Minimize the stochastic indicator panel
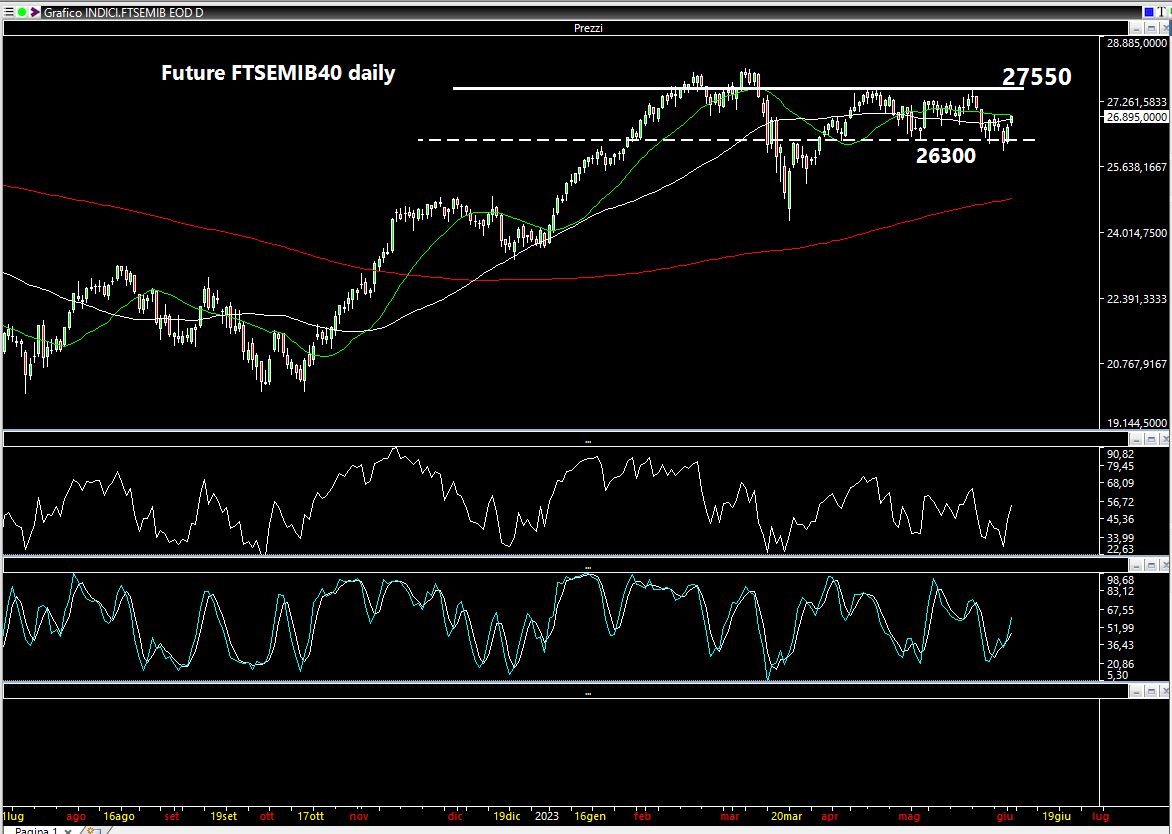 point(1136,566)
